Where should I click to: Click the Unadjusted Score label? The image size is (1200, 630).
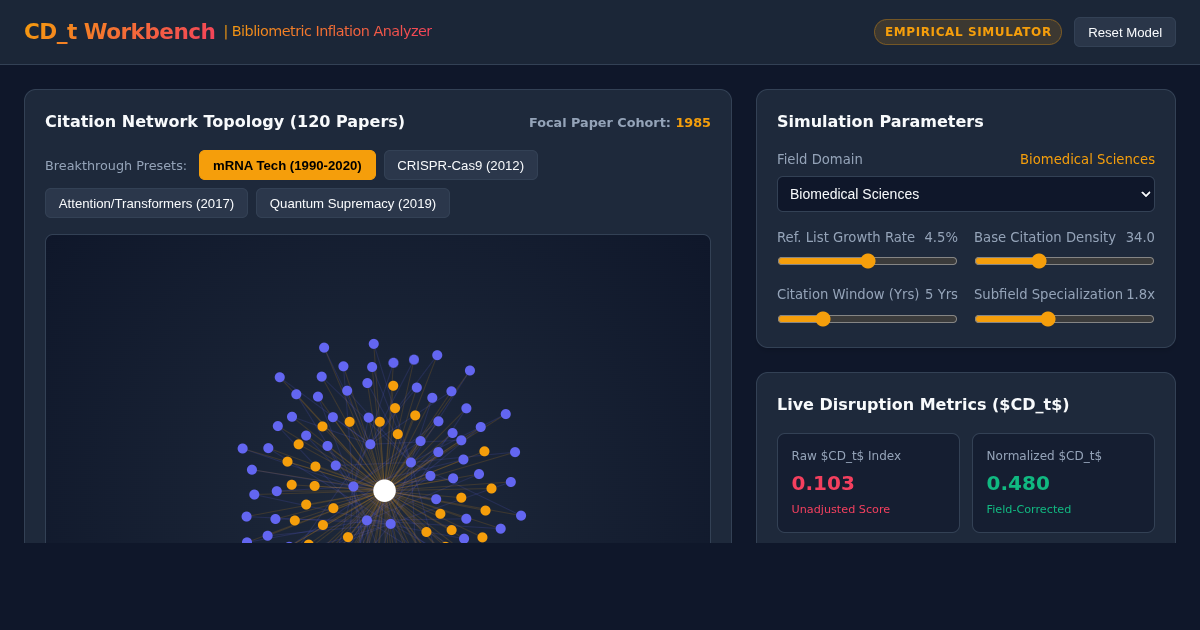840,509
